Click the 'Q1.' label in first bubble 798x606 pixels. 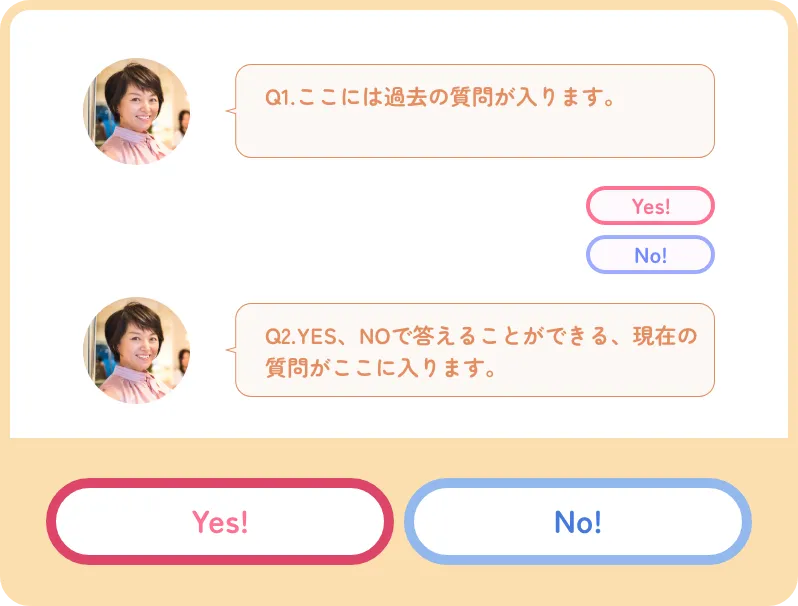tap(277, 98)
